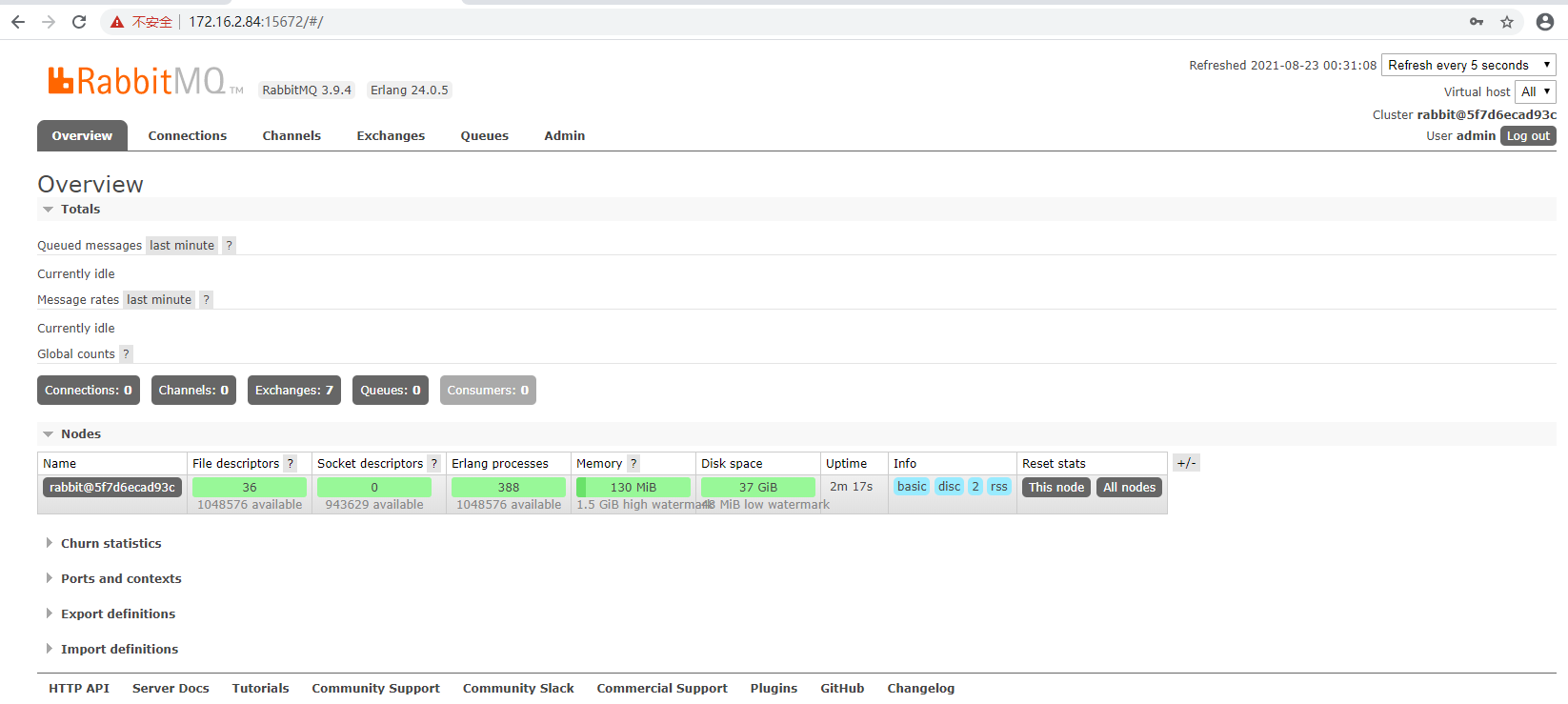This screenshot has width=1568, height=704.
Task: Switch to the Channels tab
Action: coord(291,135)
